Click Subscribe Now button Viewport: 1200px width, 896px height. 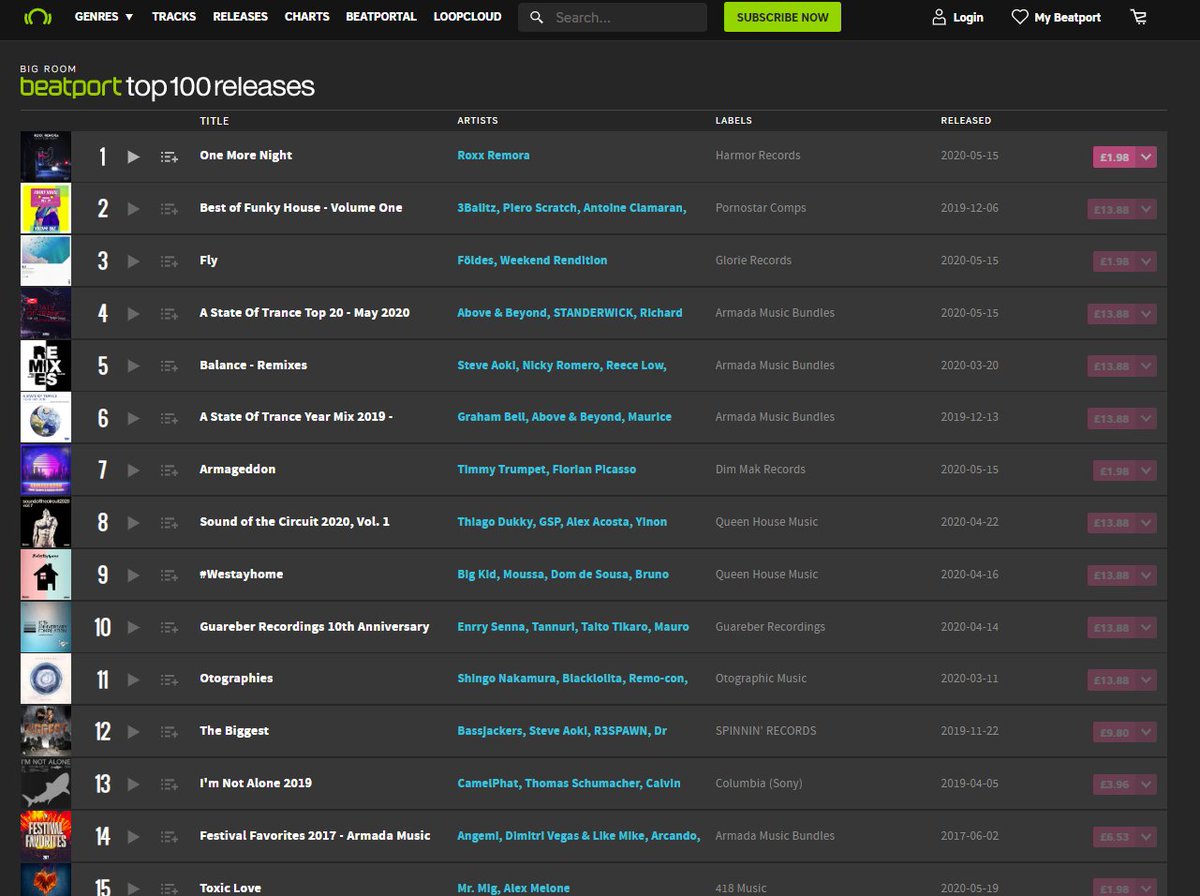click(x=782, y=17)
